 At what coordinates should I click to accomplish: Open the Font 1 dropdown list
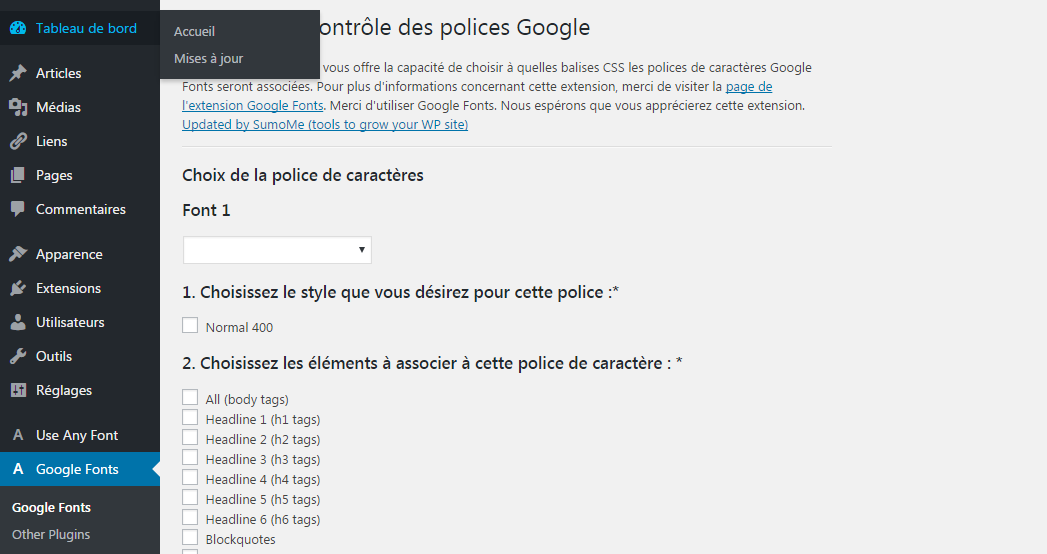point(277,250)
